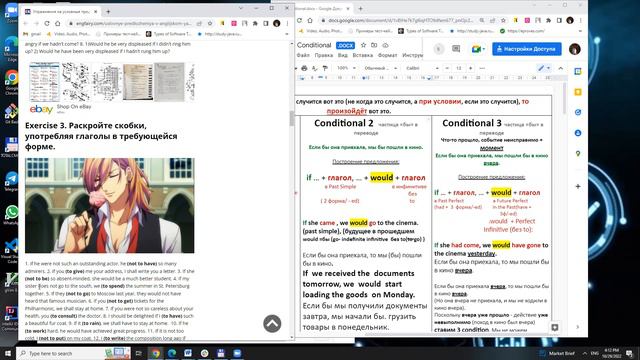This screenshot has height=360, width=640.
Task: Open Maps side panel icon
Action: point(578,153)
